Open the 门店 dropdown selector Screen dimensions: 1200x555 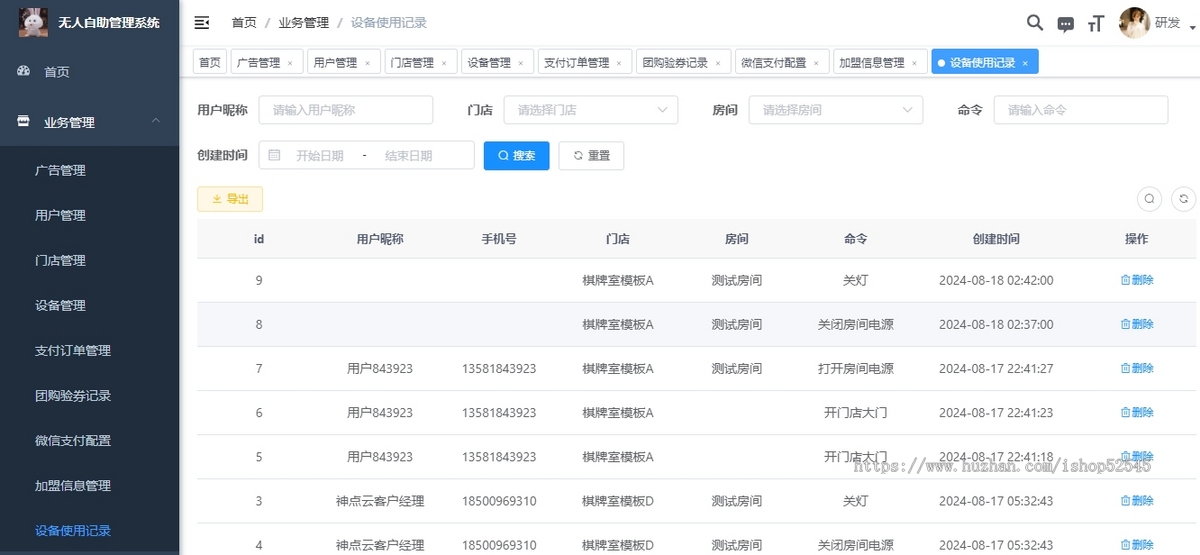click(x=591, y=110)
